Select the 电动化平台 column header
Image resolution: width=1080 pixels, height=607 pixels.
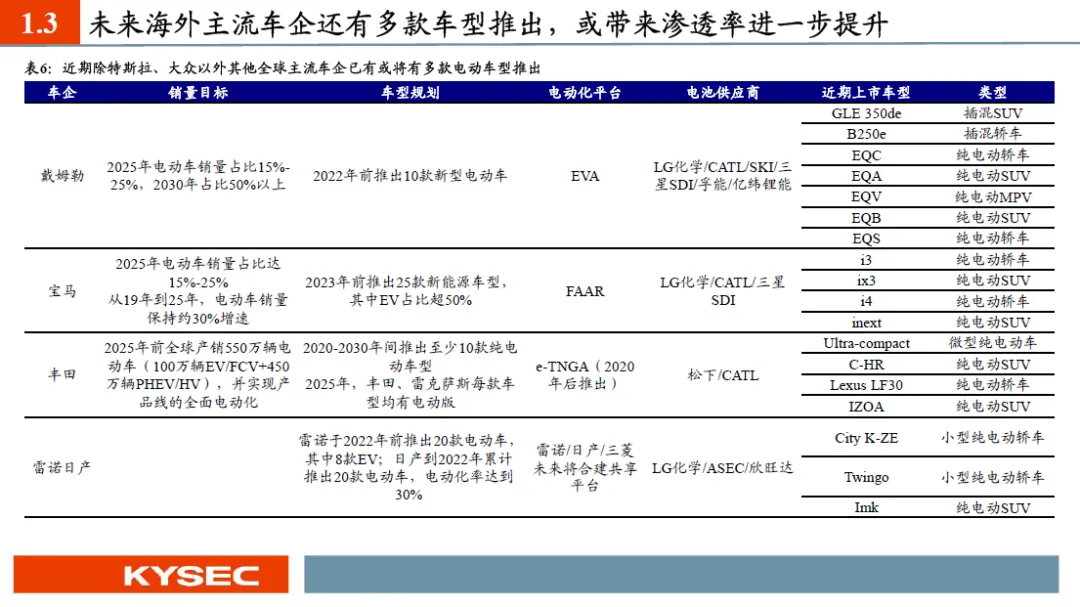coord(585,92)
